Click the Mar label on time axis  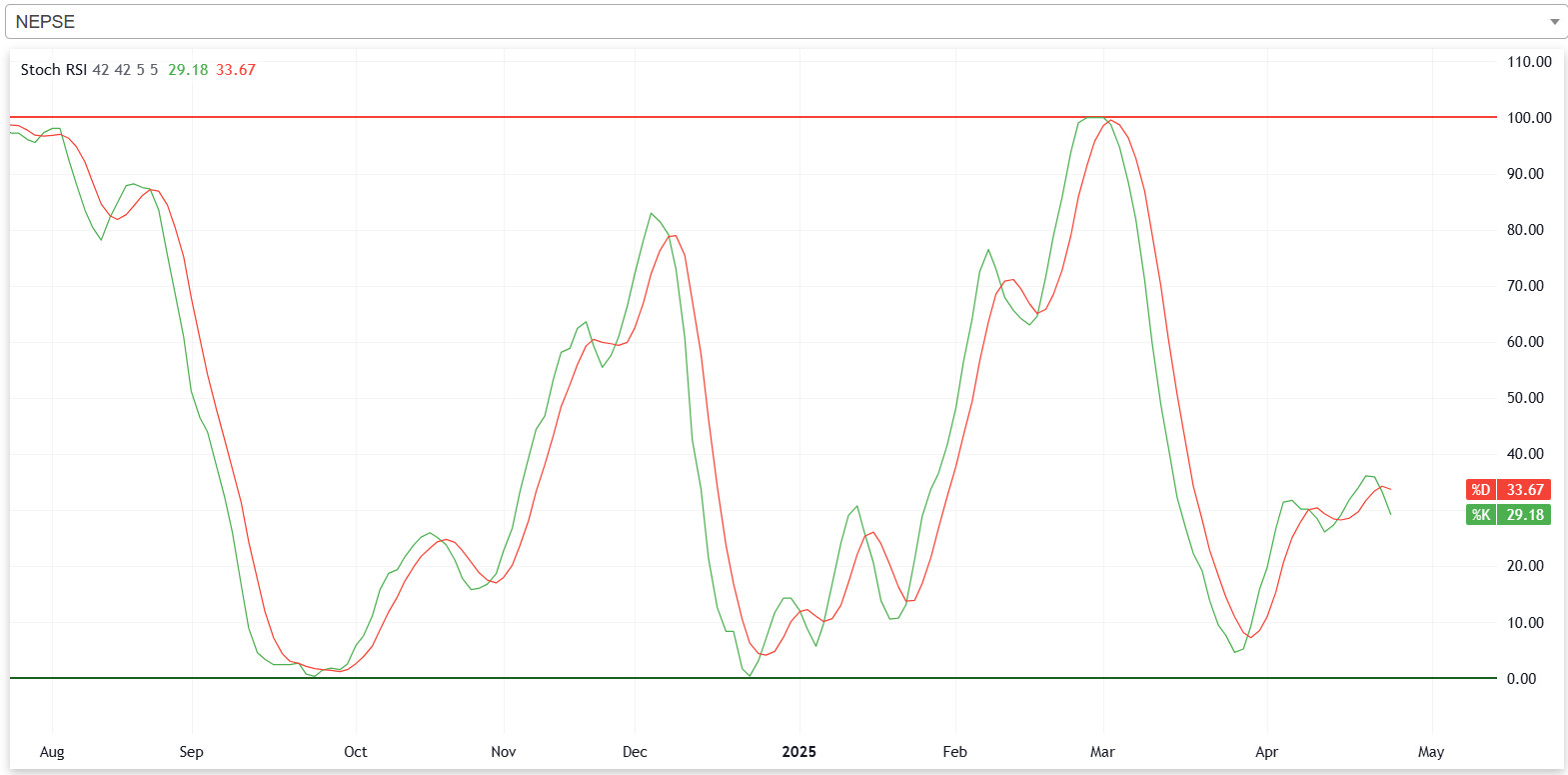tap(1102, 752)
